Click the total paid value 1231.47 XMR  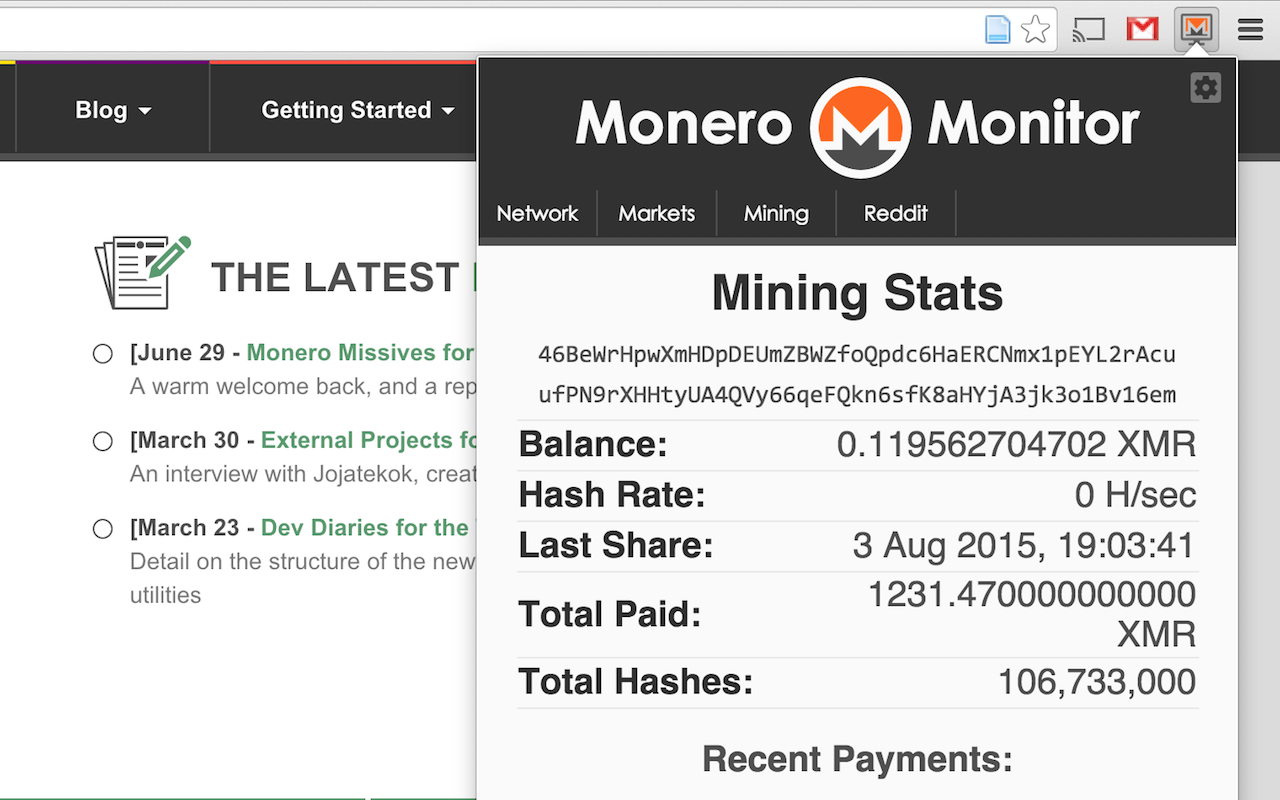click(x=1031, y=614)
